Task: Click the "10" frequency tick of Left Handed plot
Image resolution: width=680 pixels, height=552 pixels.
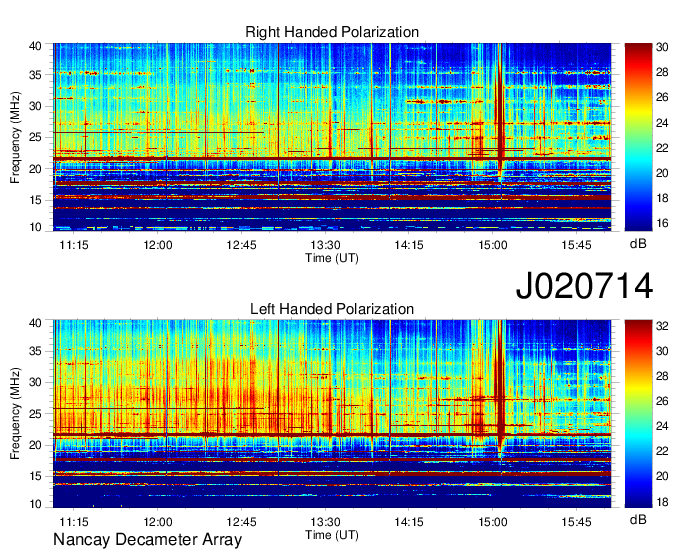Action: click(35, 504)
